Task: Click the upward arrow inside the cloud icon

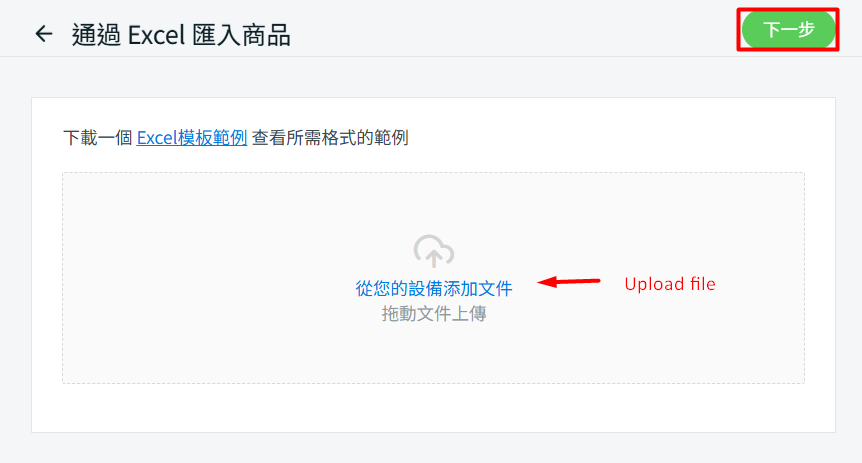Action: click(x=434, y=257)
